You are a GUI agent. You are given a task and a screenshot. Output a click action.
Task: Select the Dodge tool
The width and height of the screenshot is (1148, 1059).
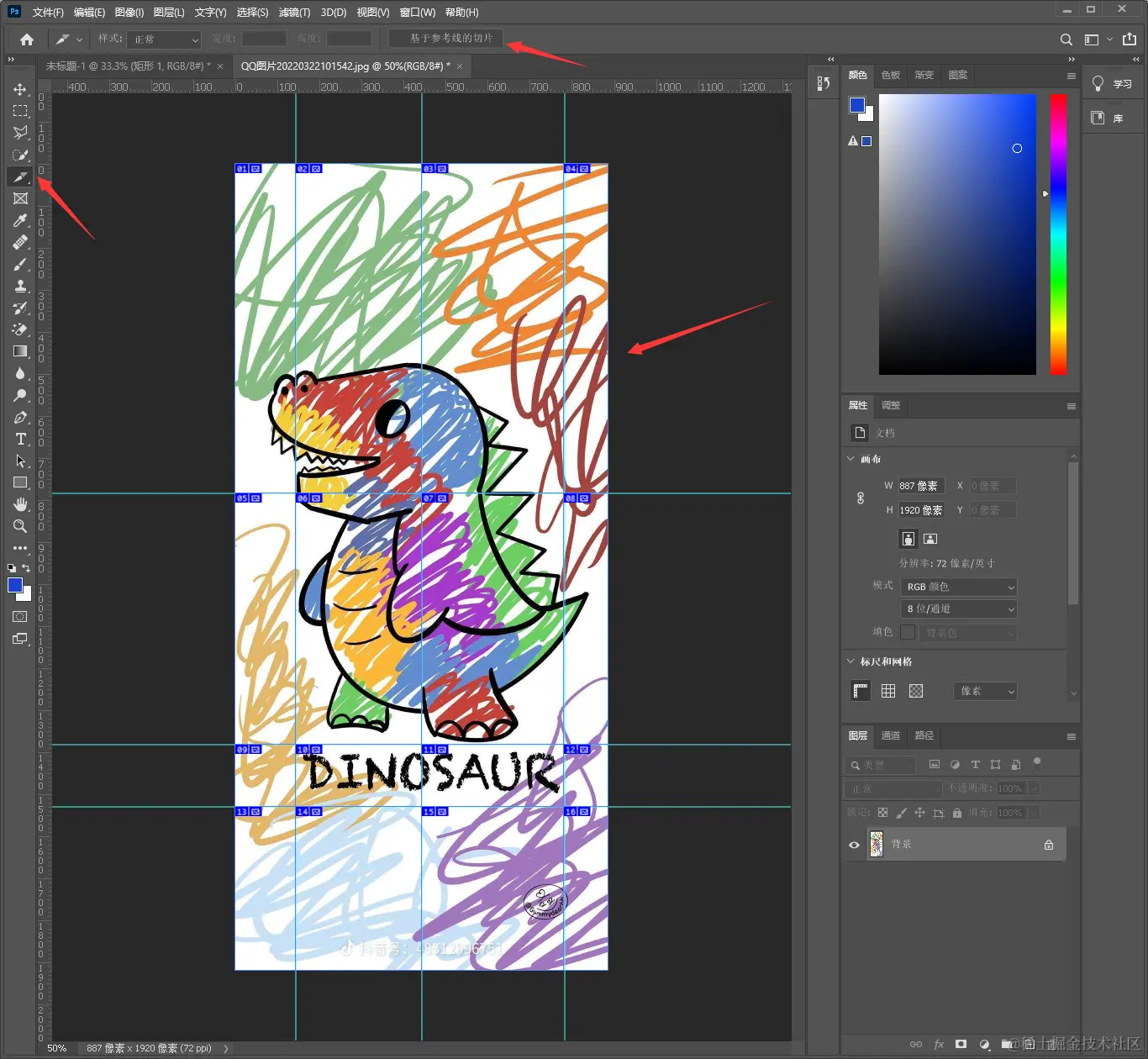[x=20, y=395]
